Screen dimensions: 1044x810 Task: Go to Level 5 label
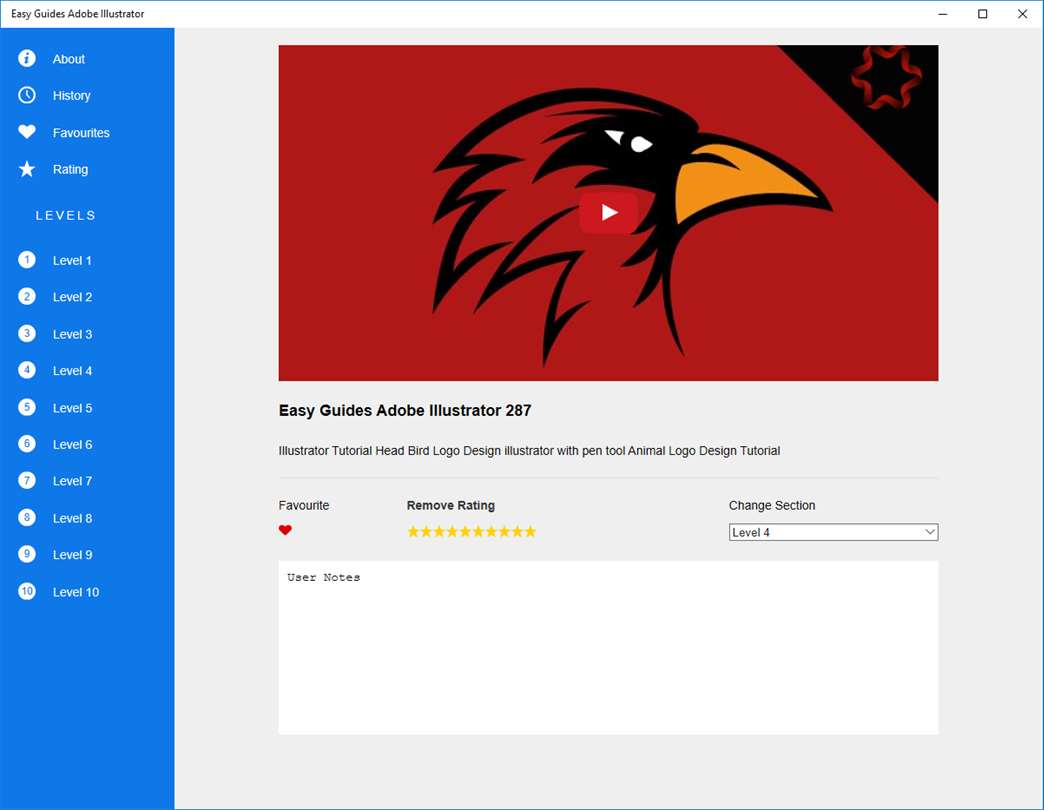click(x=72, y=408)
